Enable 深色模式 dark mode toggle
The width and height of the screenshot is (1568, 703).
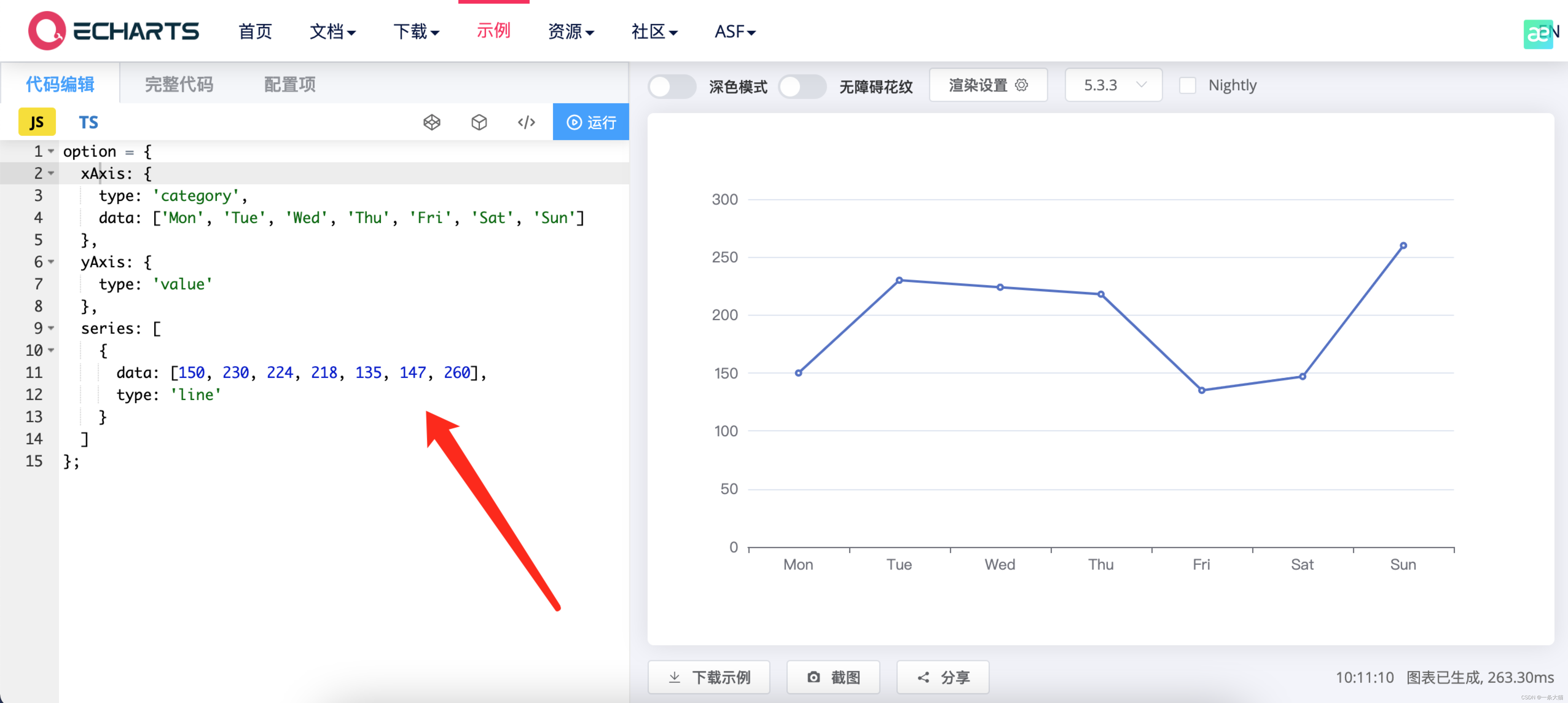pyautogui.click(x=672, y=86)
